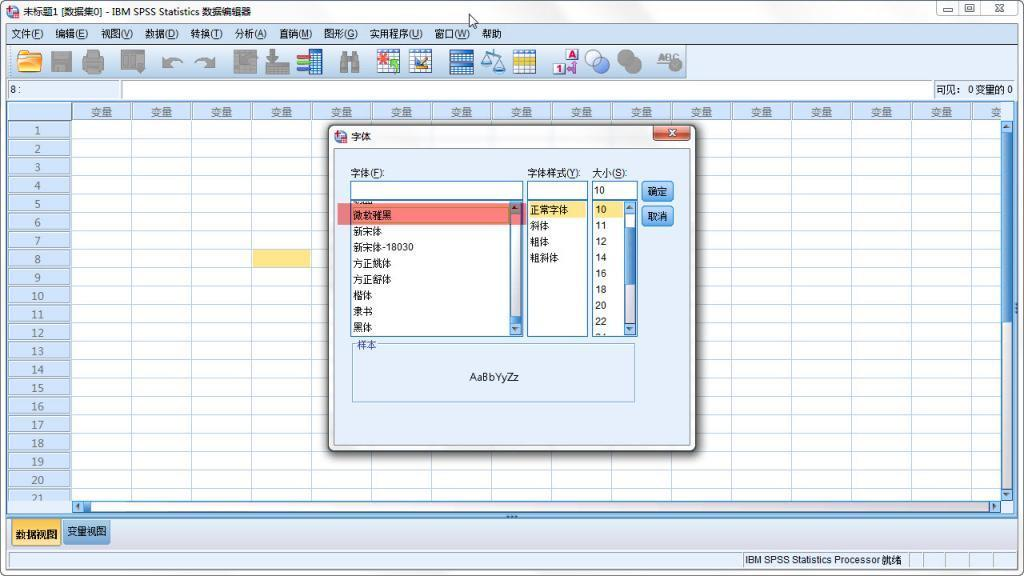Choose the 正常字体 font style
Screen dimensions: 1024x576
557,210
